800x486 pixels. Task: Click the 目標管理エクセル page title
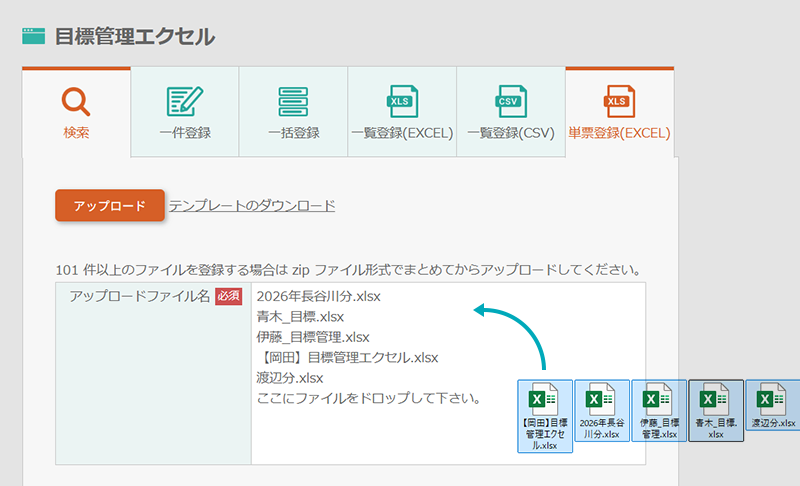click(135, 37)
